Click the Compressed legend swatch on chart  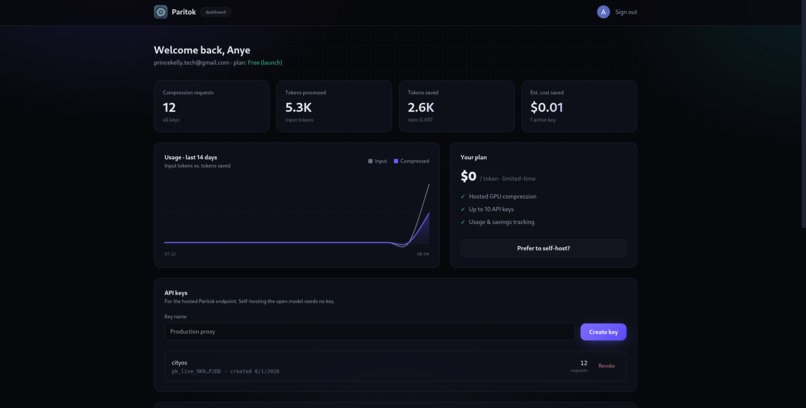396,161
